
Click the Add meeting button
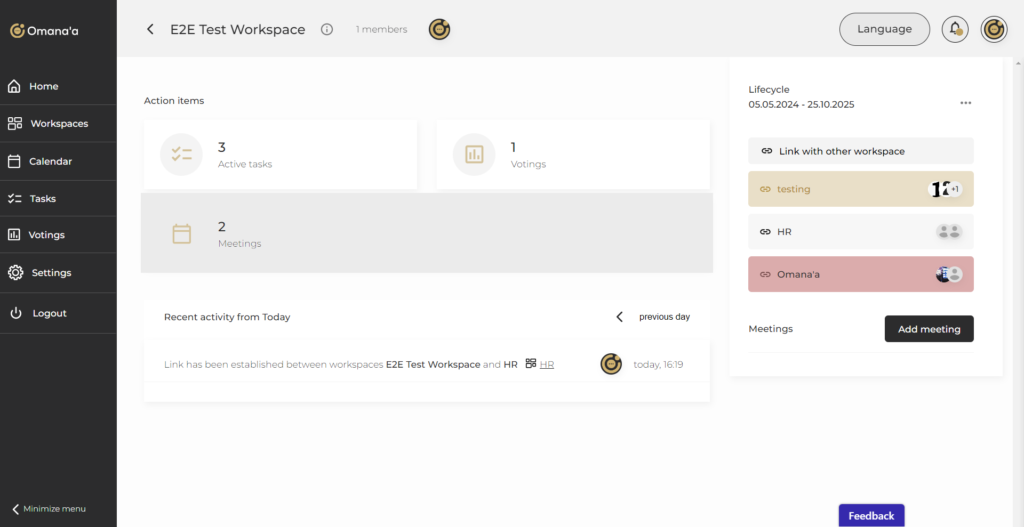click(x=928, y=329)
